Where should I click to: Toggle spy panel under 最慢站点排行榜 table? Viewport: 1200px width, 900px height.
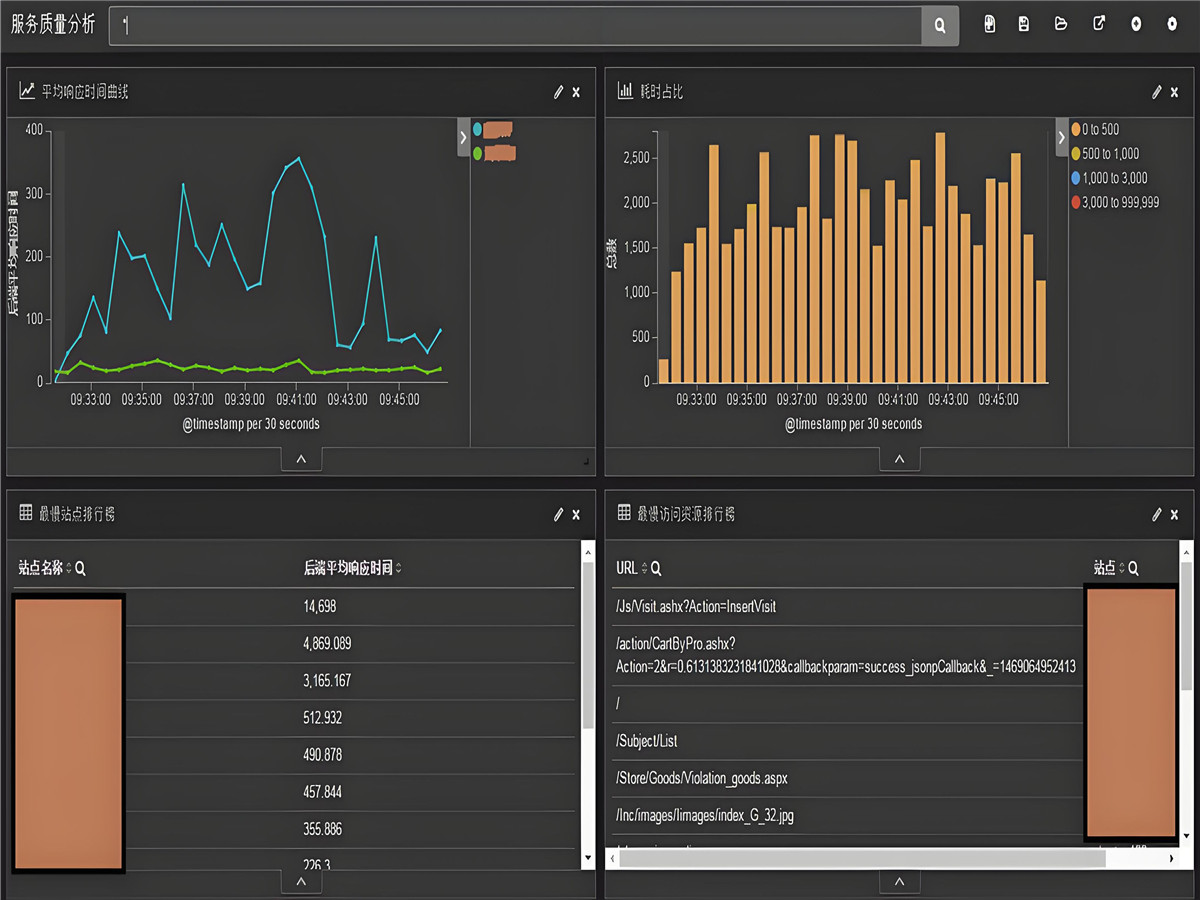pos(301,881)
